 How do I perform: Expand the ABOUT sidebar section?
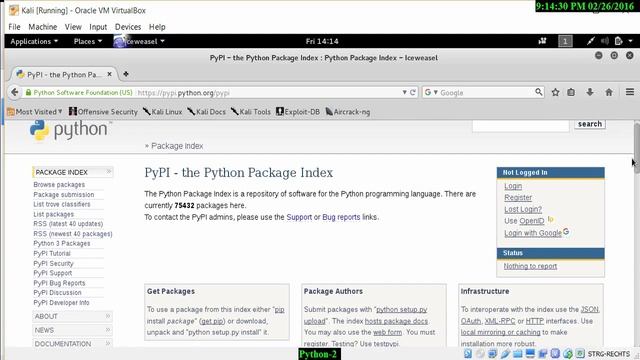click(72, 316)
